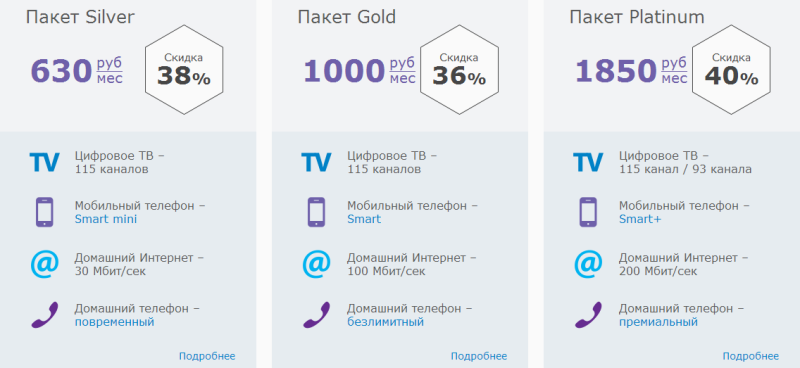Click the TV icon in Platinum package

tap(588, 162)
